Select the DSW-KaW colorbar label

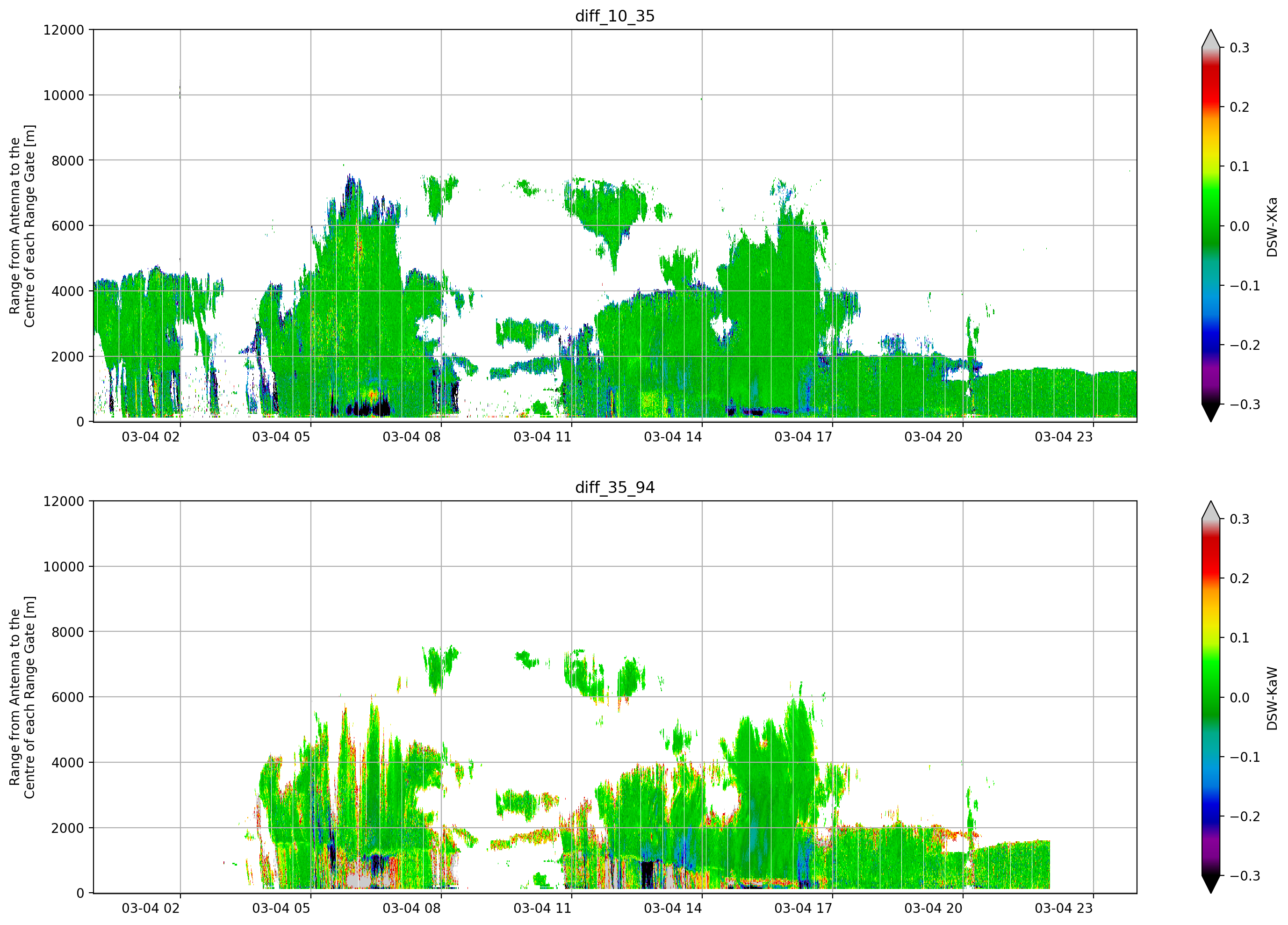(1272, 698)
